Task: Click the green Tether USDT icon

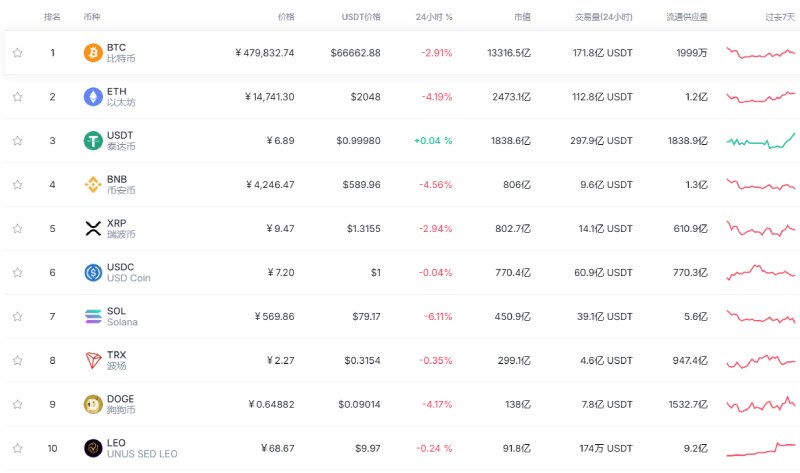Action: tap(93, 141)
